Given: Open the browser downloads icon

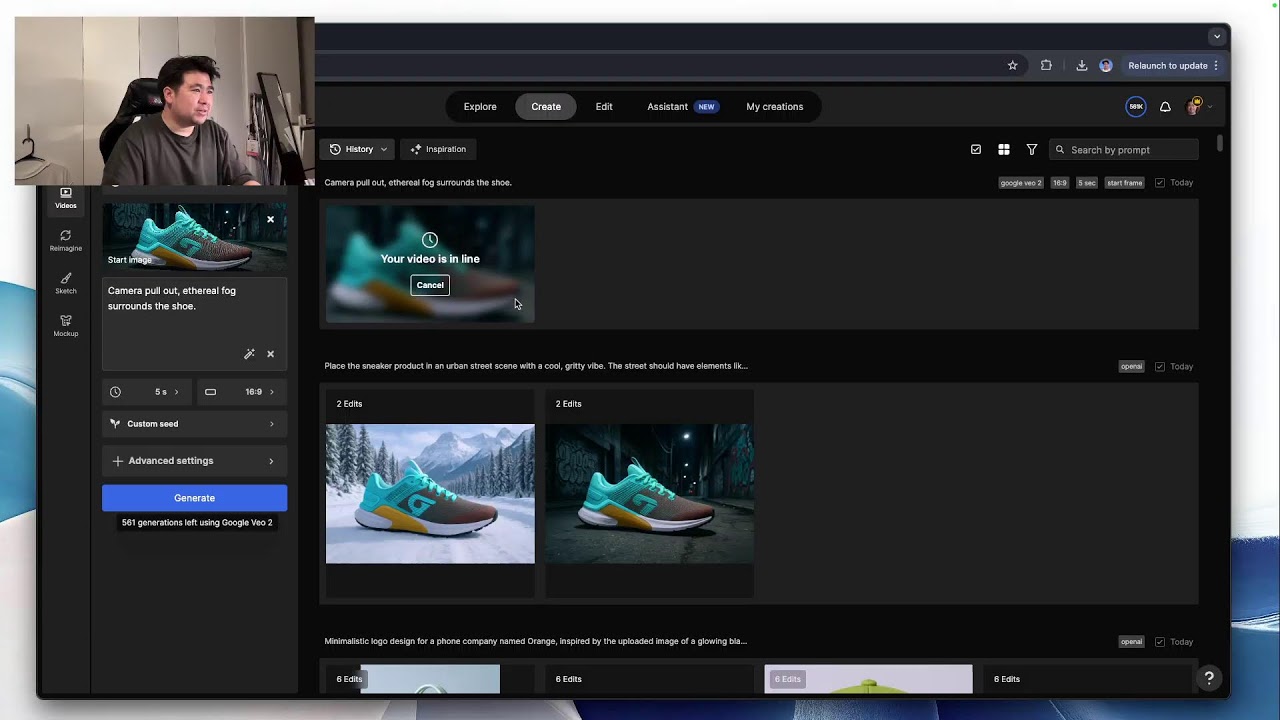Looking at the screenshot, I should click(1082, 66).
